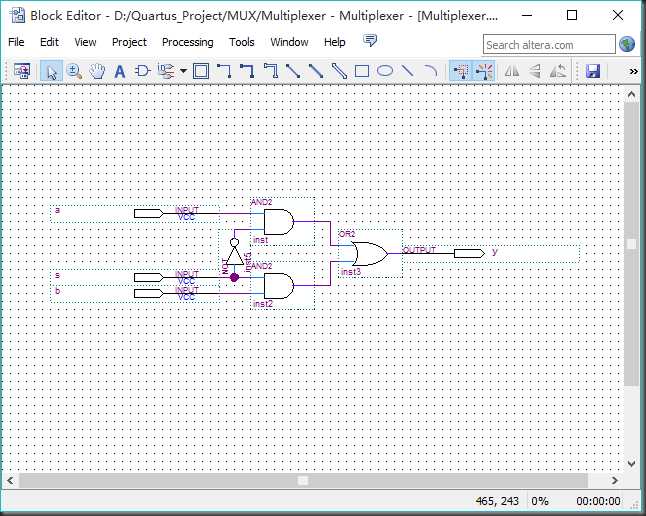Click Rotate Left icon
Viewport: 646px width, 516px height.
coord(558,71)
